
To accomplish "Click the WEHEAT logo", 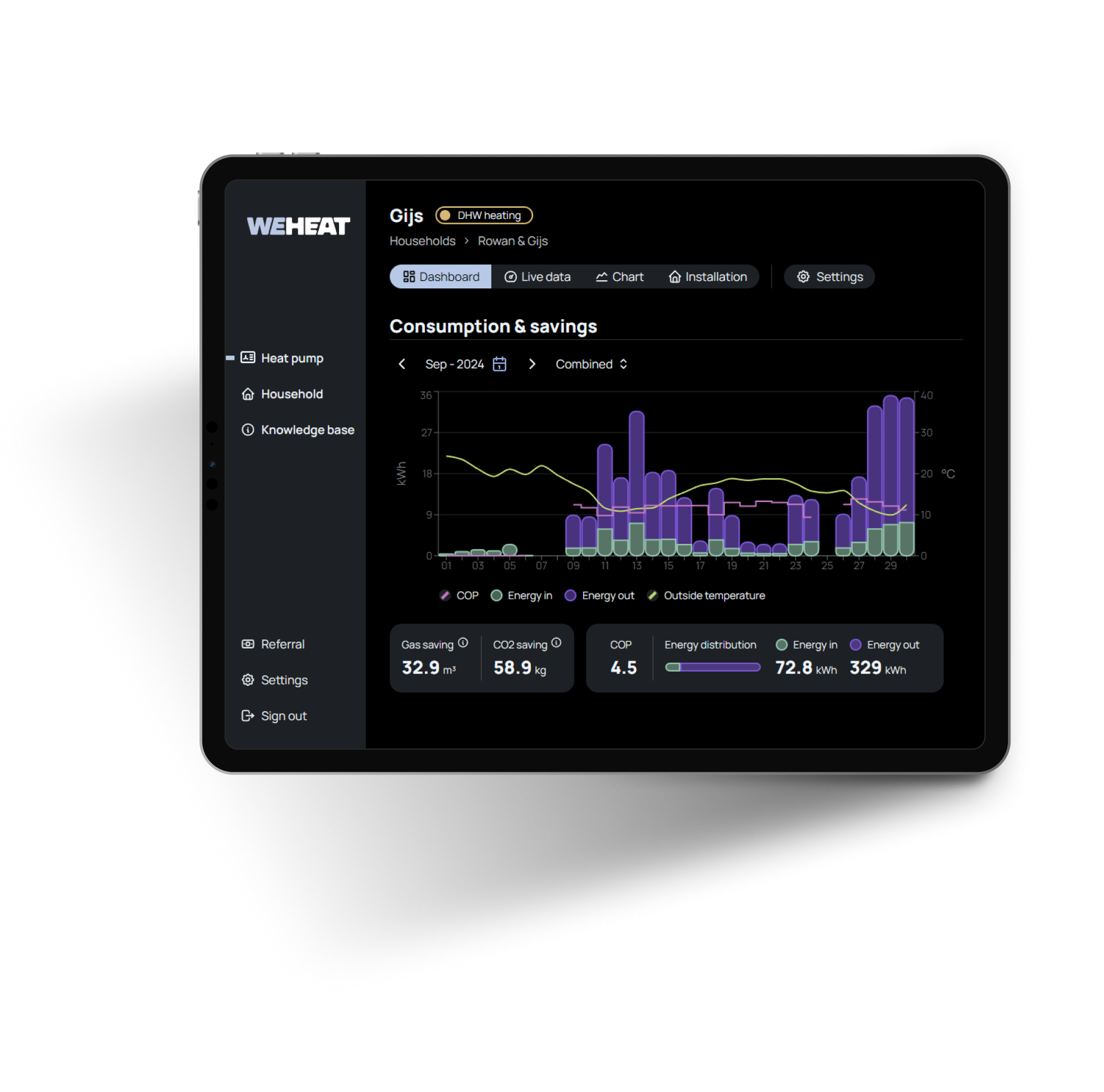I will click(298, 226).
